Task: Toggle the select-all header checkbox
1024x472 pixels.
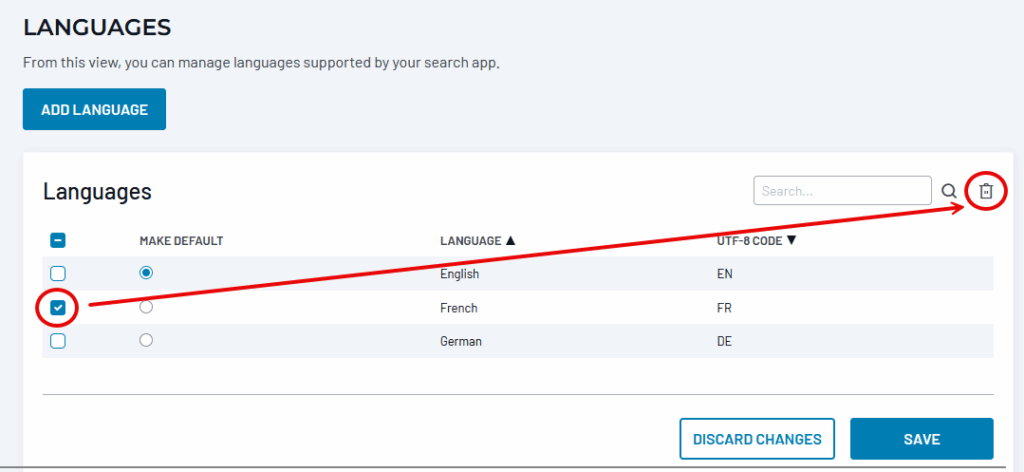Action: click(58, 241)
